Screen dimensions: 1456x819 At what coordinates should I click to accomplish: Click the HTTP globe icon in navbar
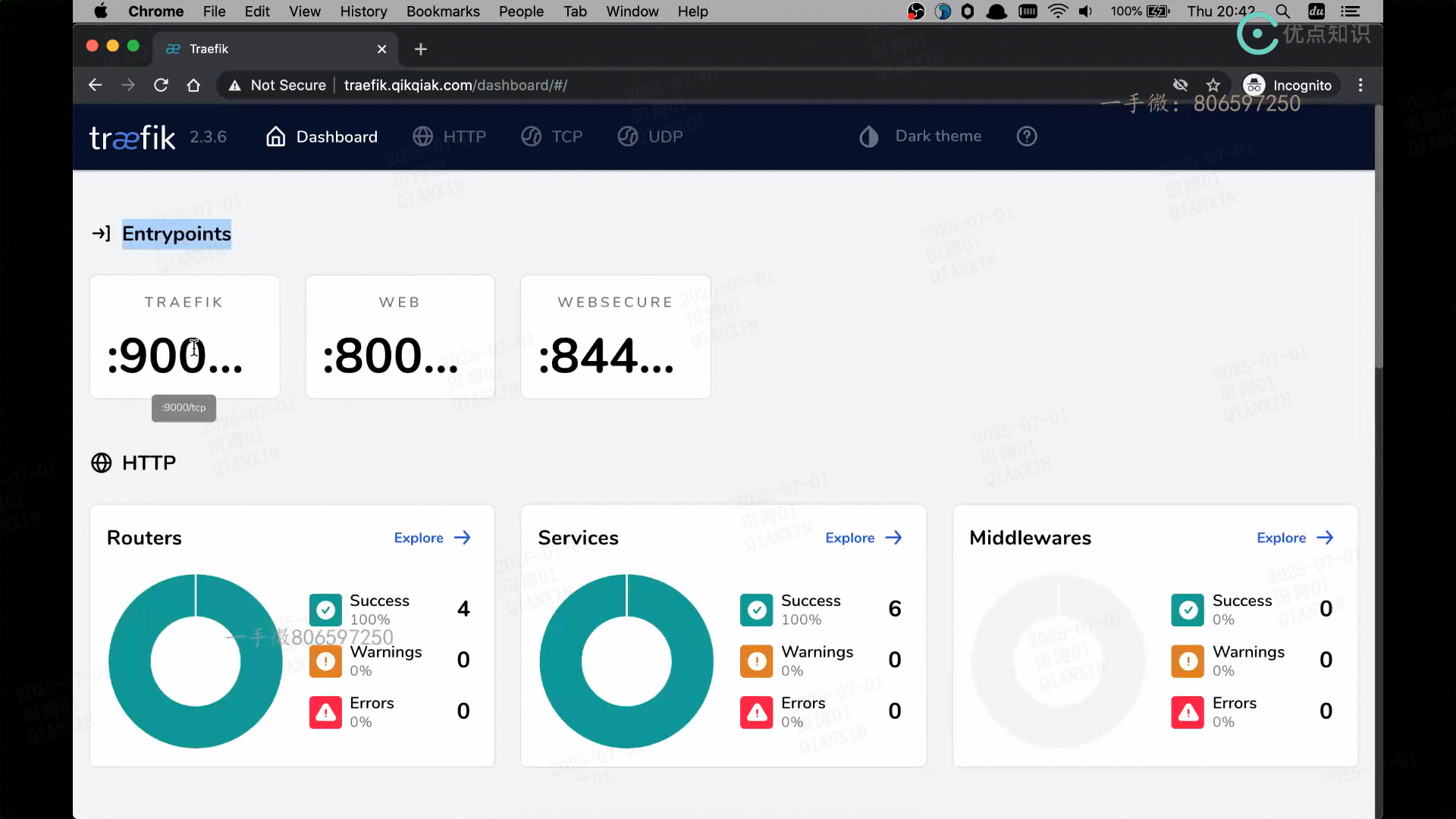[423, 136]
